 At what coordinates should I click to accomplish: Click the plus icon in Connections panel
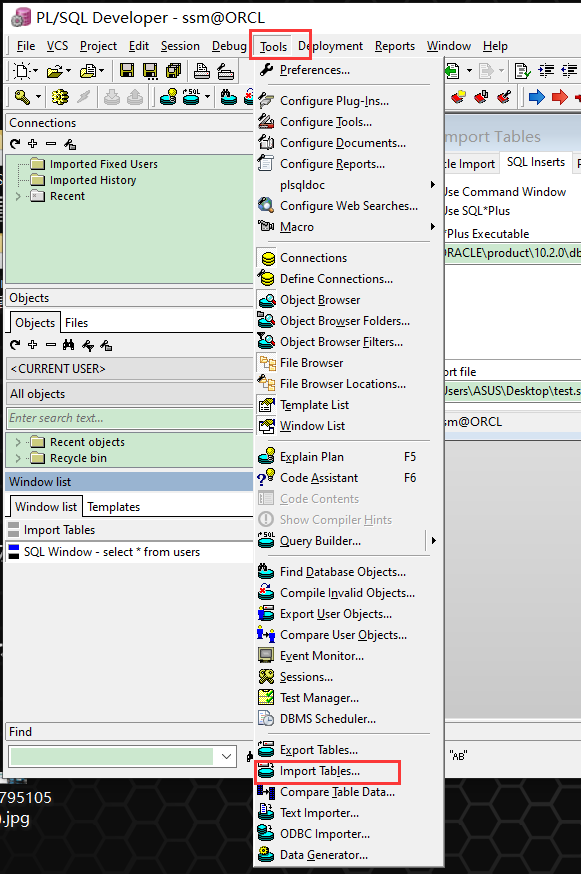[x=33, y=144]
